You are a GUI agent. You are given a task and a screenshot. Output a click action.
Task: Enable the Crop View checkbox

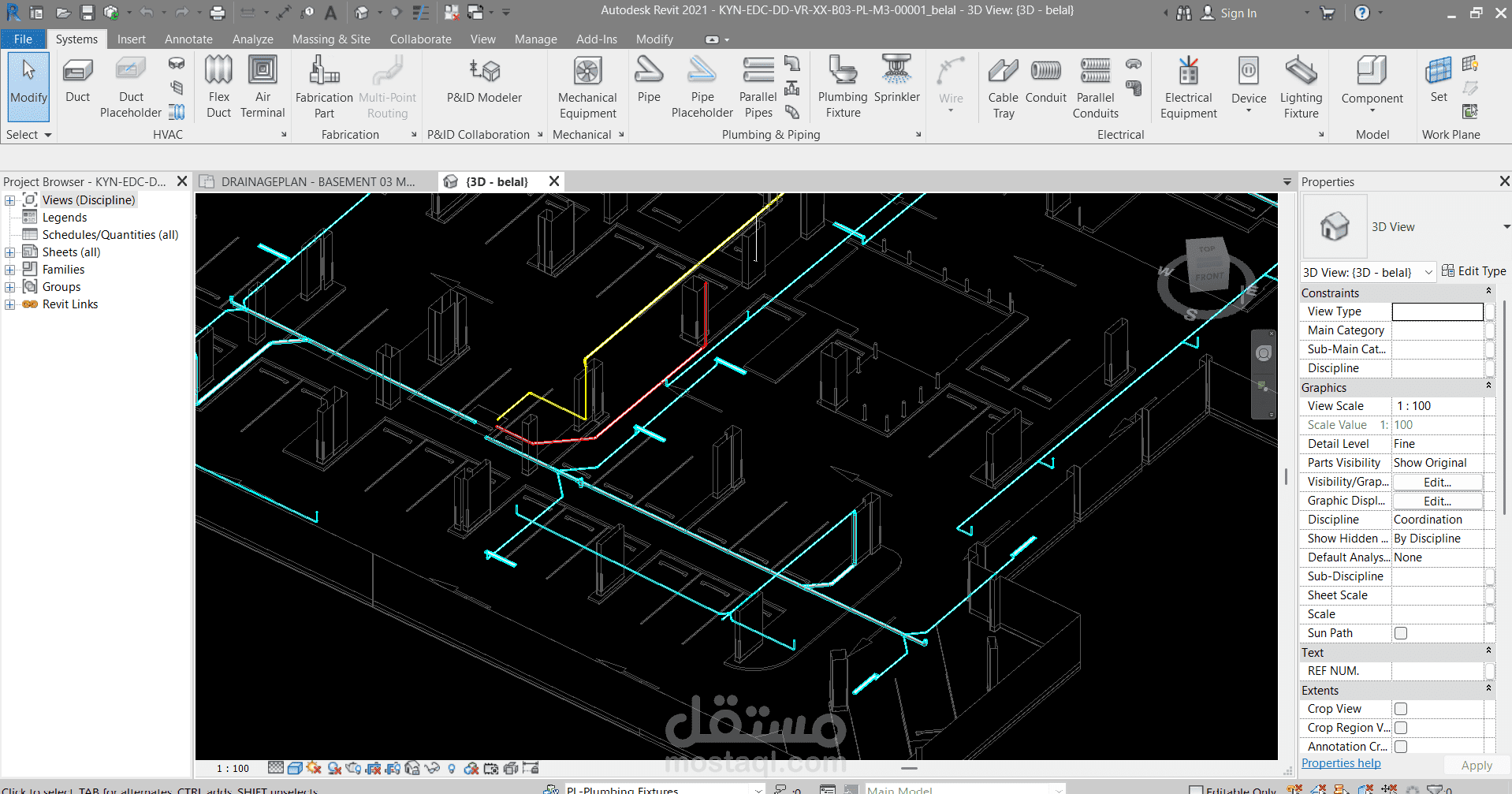click(1401, 709)
